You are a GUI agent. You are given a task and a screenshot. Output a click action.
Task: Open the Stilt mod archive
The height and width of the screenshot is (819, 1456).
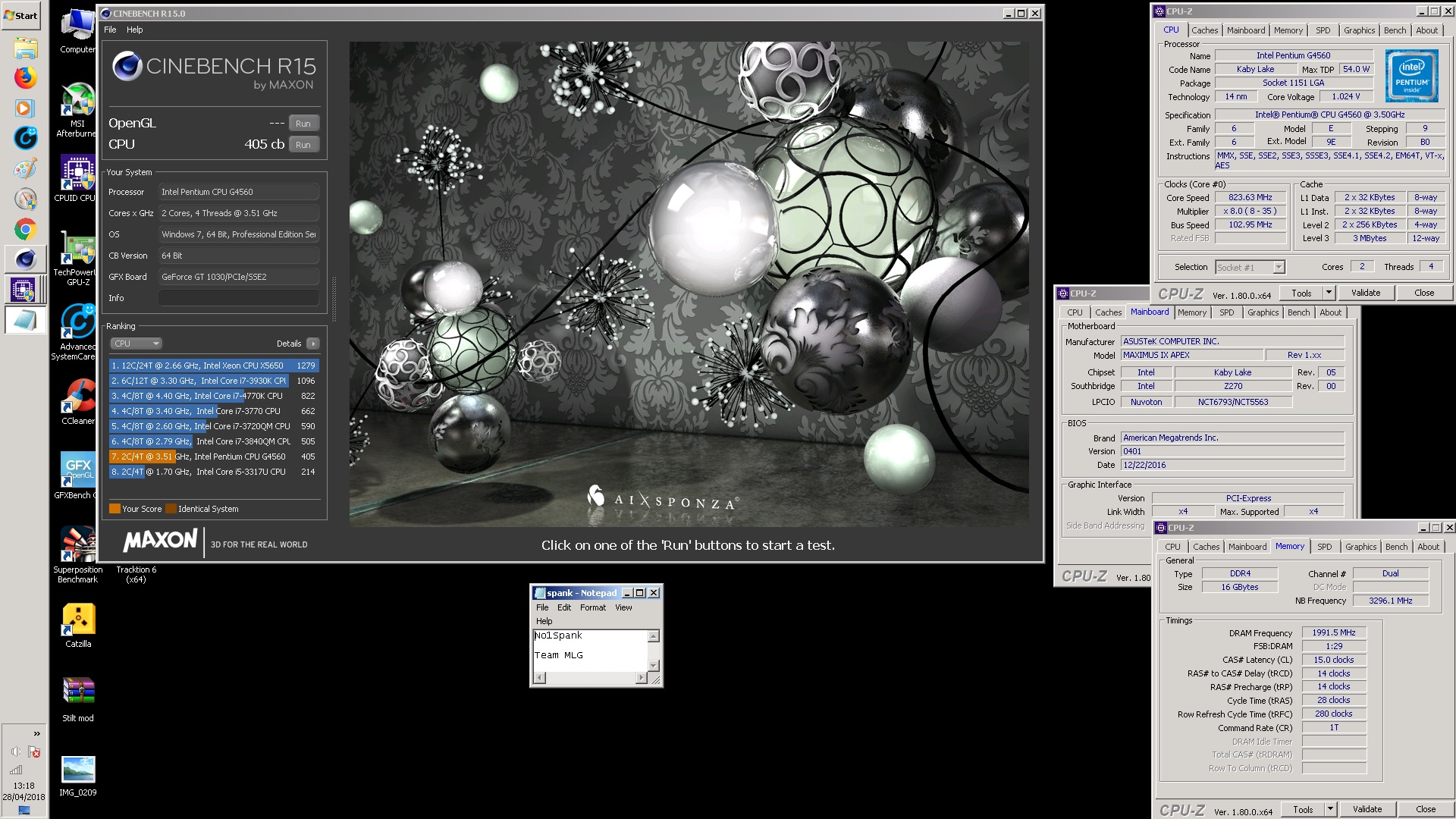click(77, 699)
